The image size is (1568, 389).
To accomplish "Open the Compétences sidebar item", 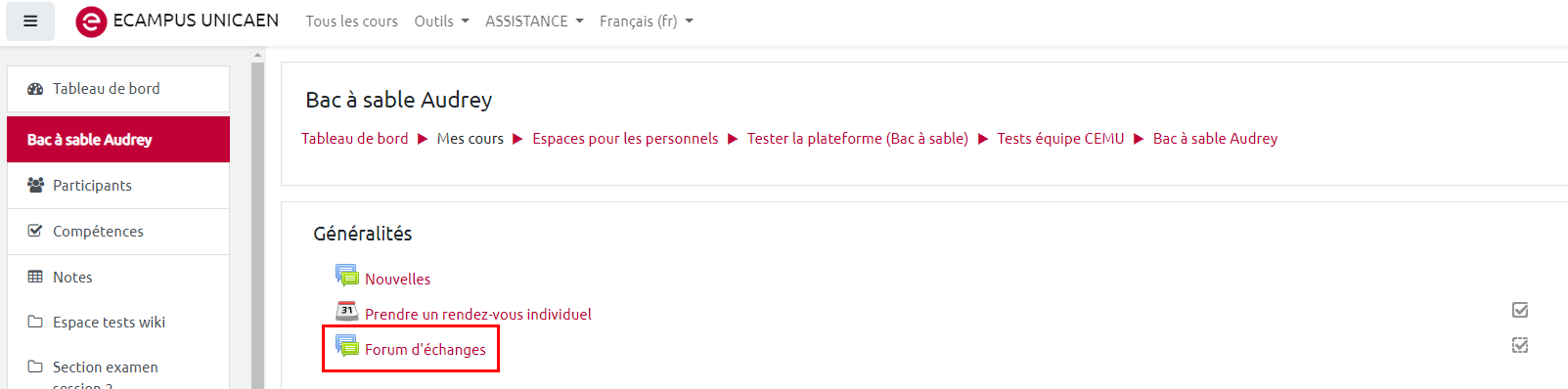I will 118,232.
